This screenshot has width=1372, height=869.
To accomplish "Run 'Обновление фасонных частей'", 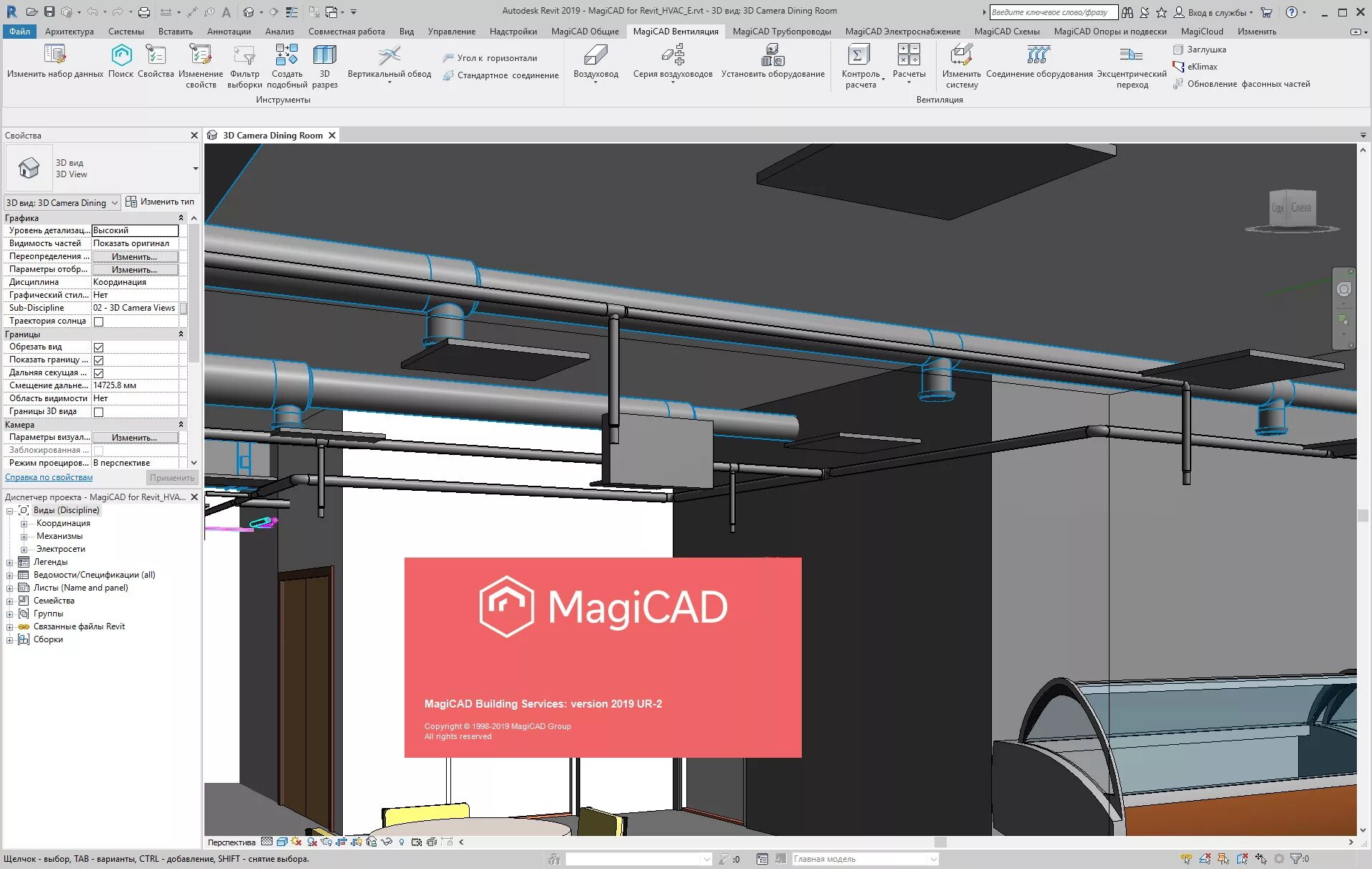I will 1241,84.
